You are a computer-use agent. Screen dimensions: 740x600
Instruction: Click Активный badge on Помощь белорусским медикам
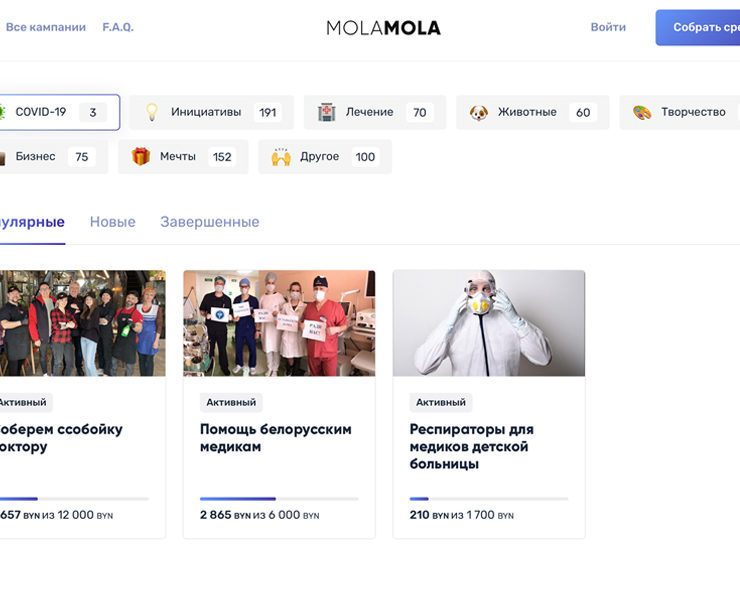point(231,402)
